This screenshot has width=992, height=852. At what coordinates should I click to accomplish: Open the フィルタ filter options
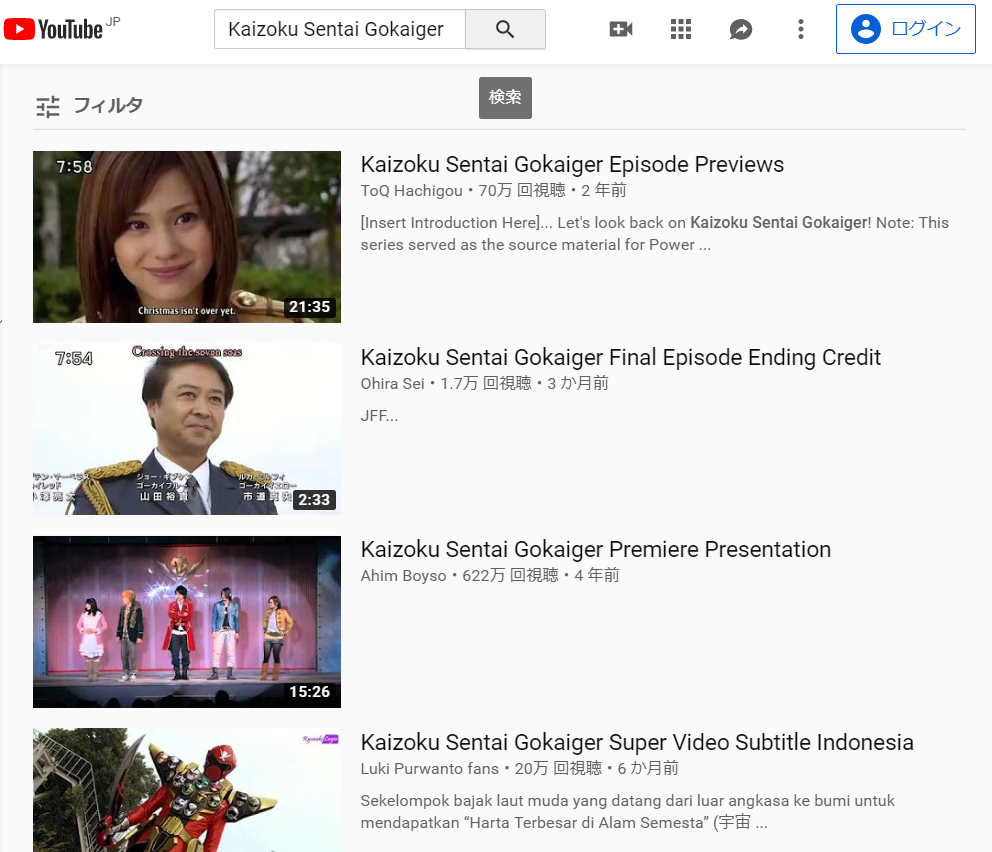click(89, 106)
